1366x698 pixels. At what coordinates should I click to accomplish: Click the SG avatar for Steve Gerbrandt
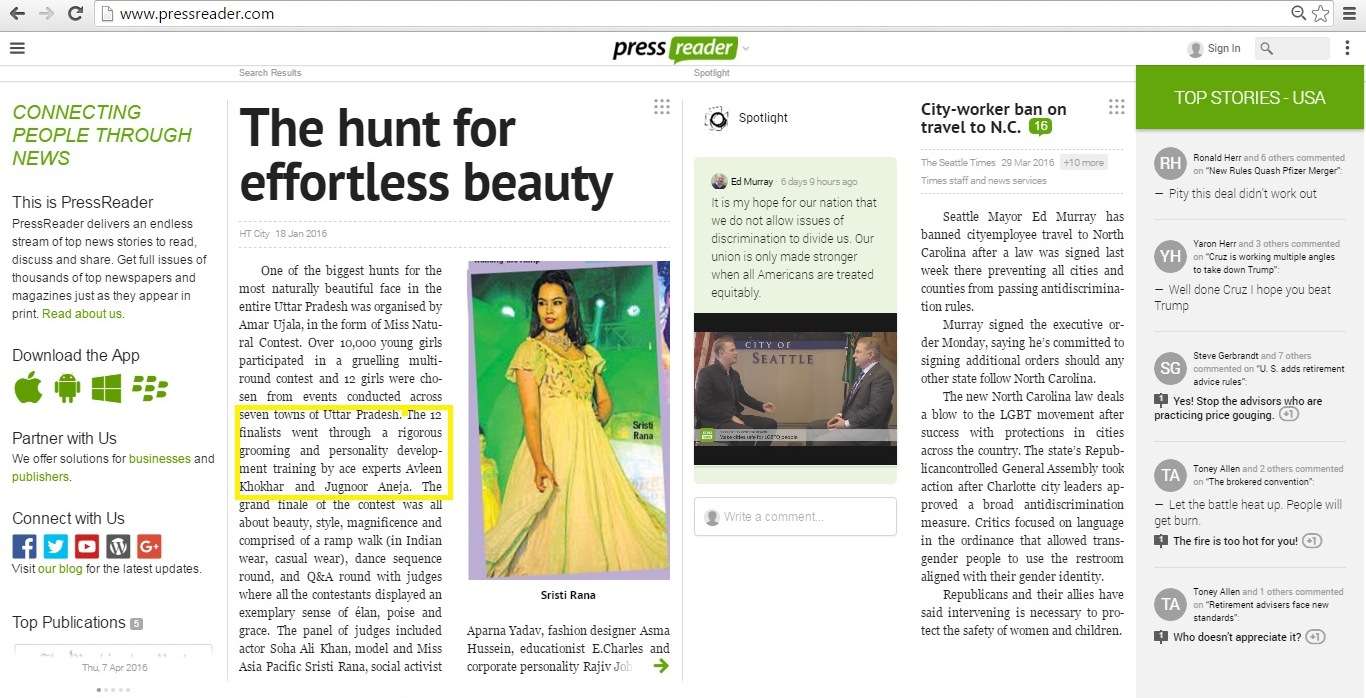click(x=1170, y=369)
